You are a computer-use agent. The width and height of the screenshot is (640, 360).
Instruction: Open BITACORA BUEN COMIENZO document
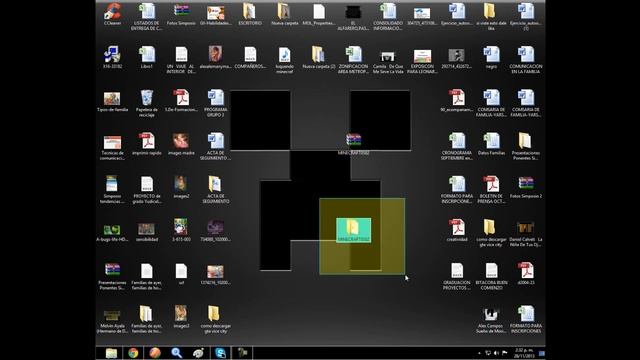[491, 276]
